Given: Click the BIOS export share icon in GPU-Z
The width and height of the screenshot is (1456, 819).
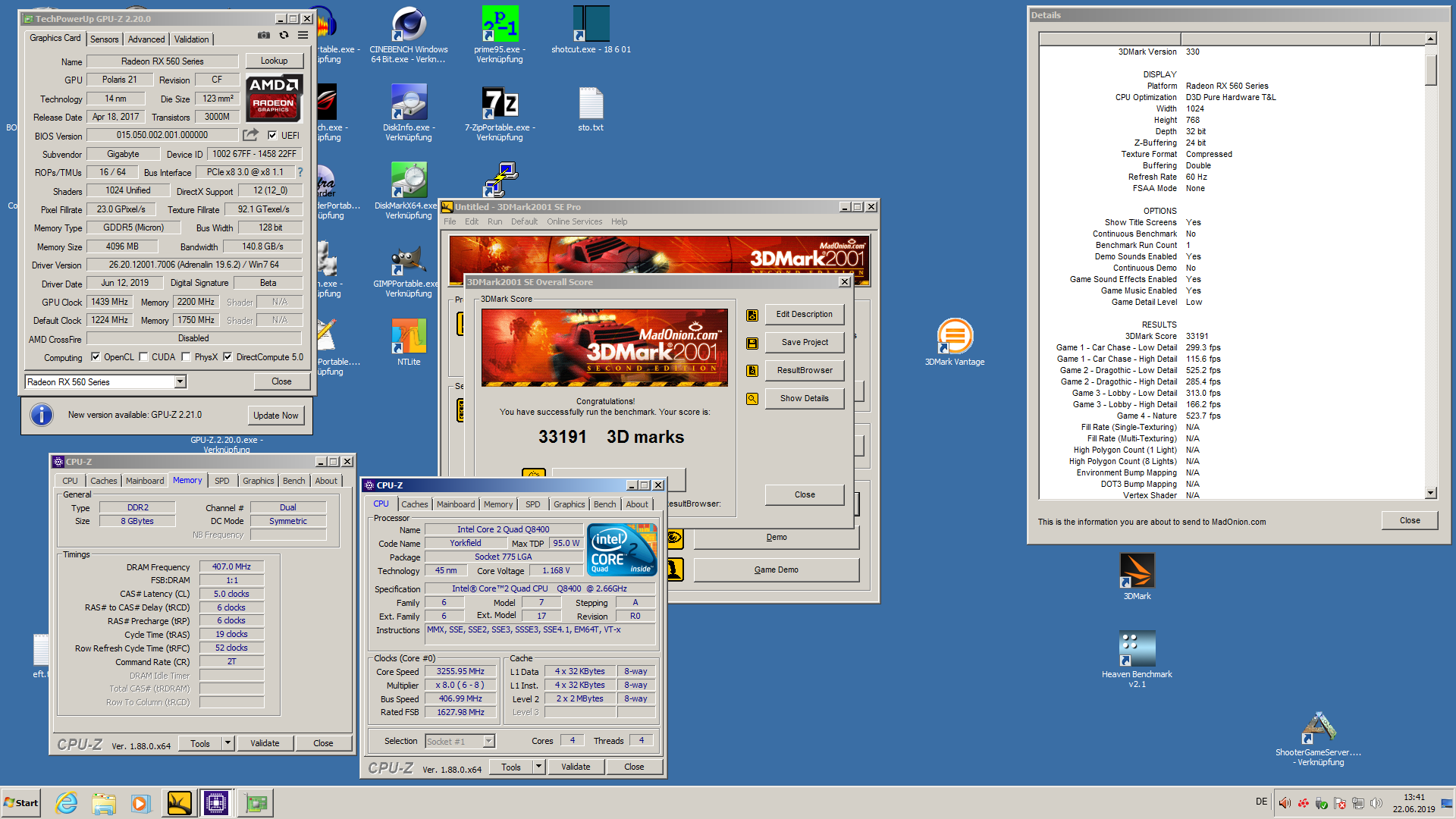Looking at the screenshot, I should [x=250, y=135].
